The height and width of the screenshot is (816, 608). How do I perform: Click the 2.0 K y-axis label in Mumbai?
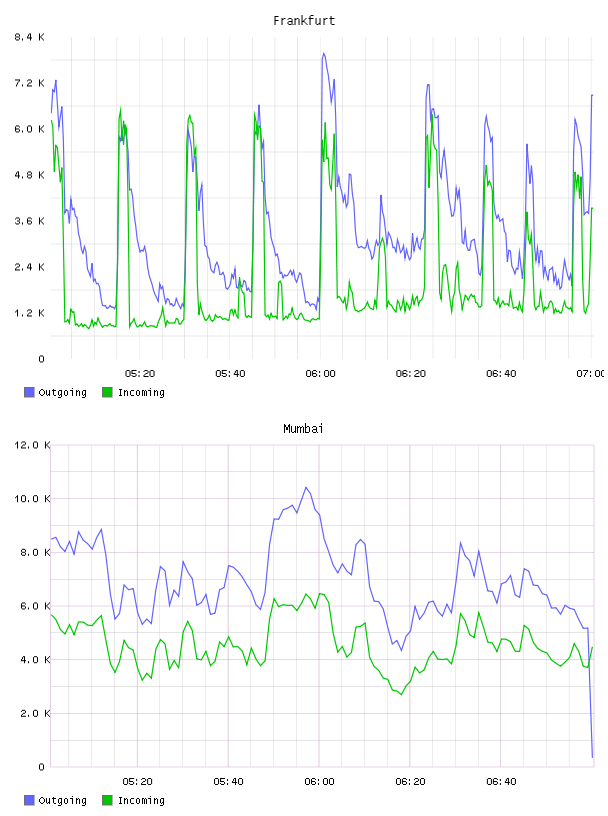click(35, 713)
